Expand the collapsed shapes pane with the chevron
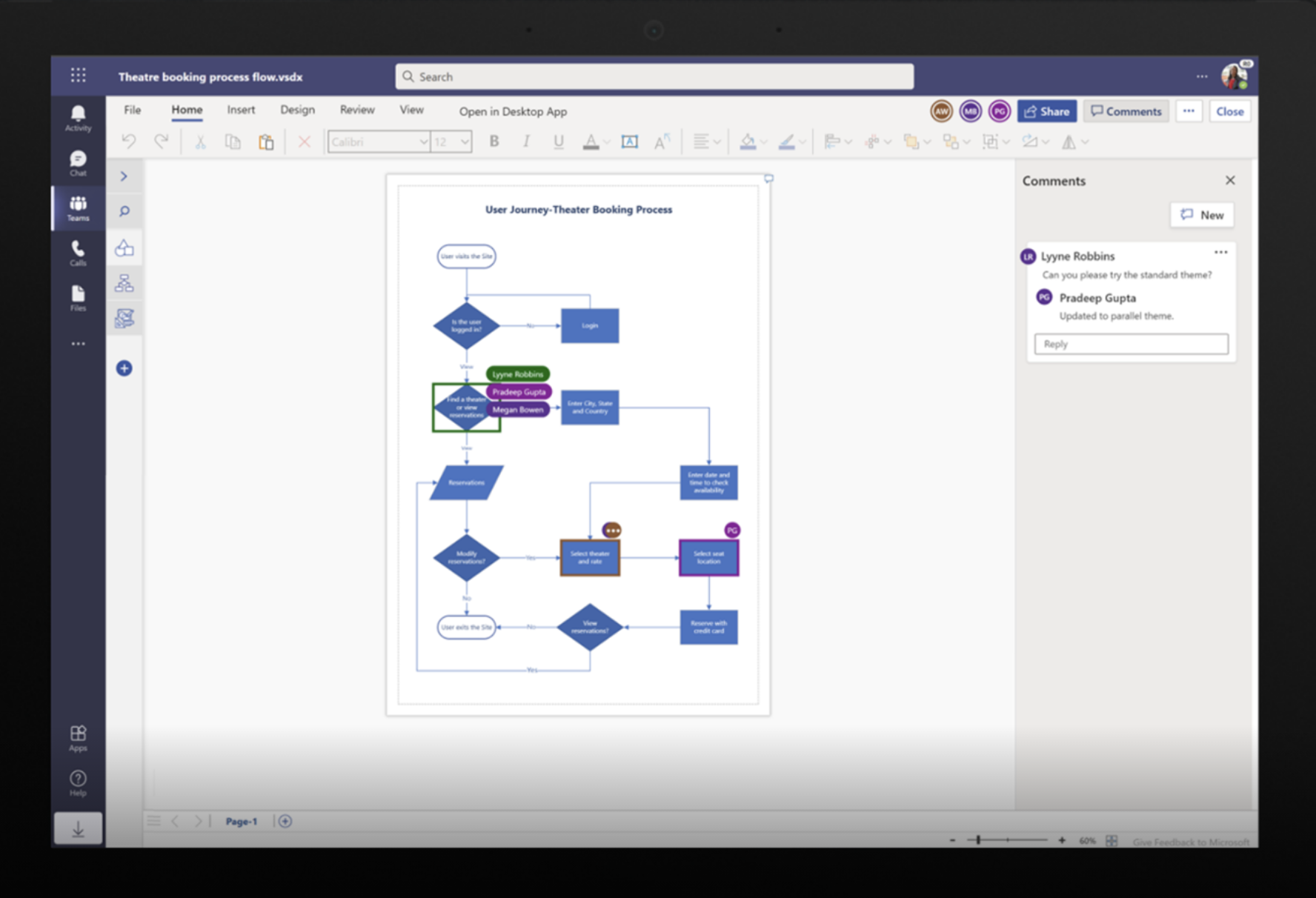1316x898 pixels. (124, 176)
